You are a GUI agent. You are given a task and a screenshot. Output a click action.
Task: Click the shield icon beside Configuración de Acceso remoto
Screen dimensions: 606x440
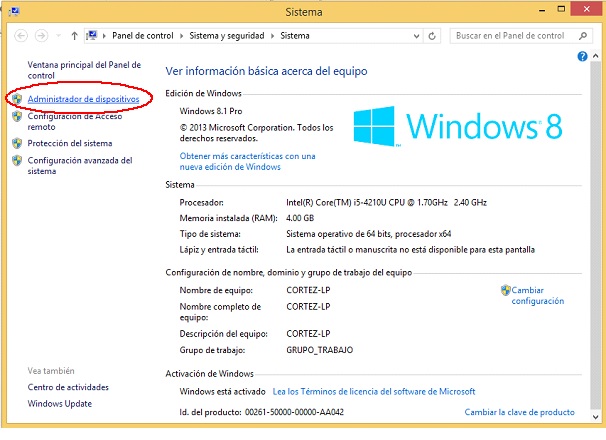click(17, 116)
